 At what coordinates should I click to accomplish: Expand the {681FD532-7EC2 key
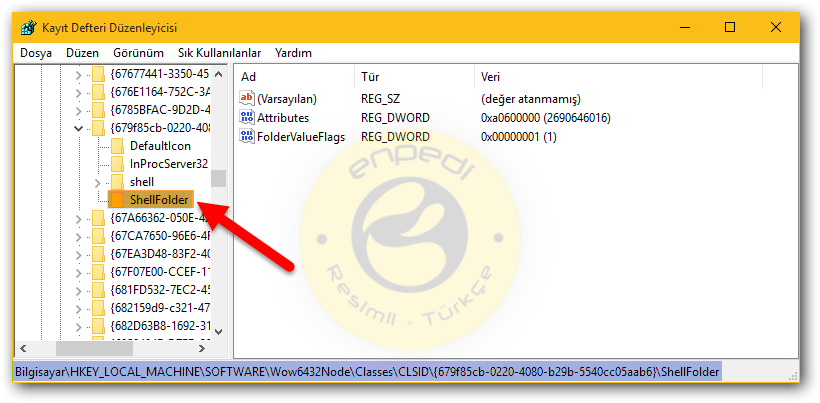[x=78, y=291]
